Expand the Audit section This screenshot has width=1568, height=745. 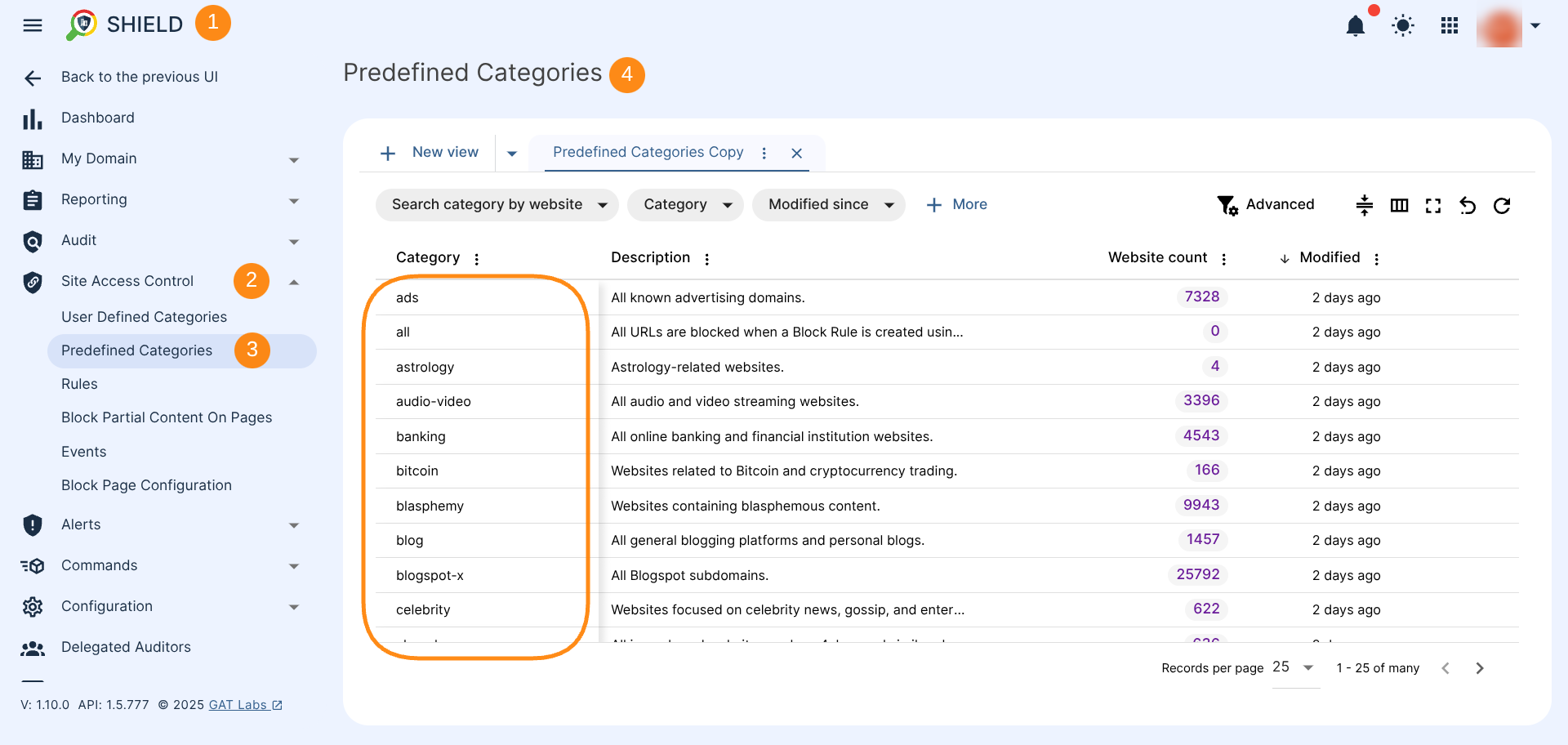(x=294, y=242)
